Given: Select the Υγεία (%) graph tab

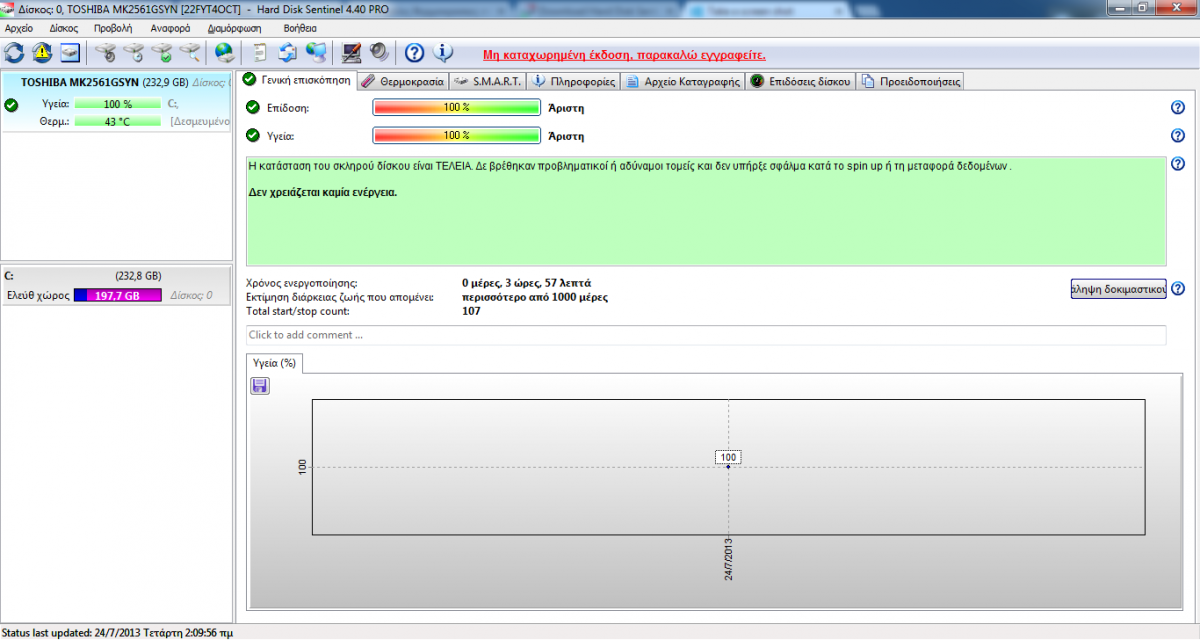Looking at the screenshot, I should [275, 363].
